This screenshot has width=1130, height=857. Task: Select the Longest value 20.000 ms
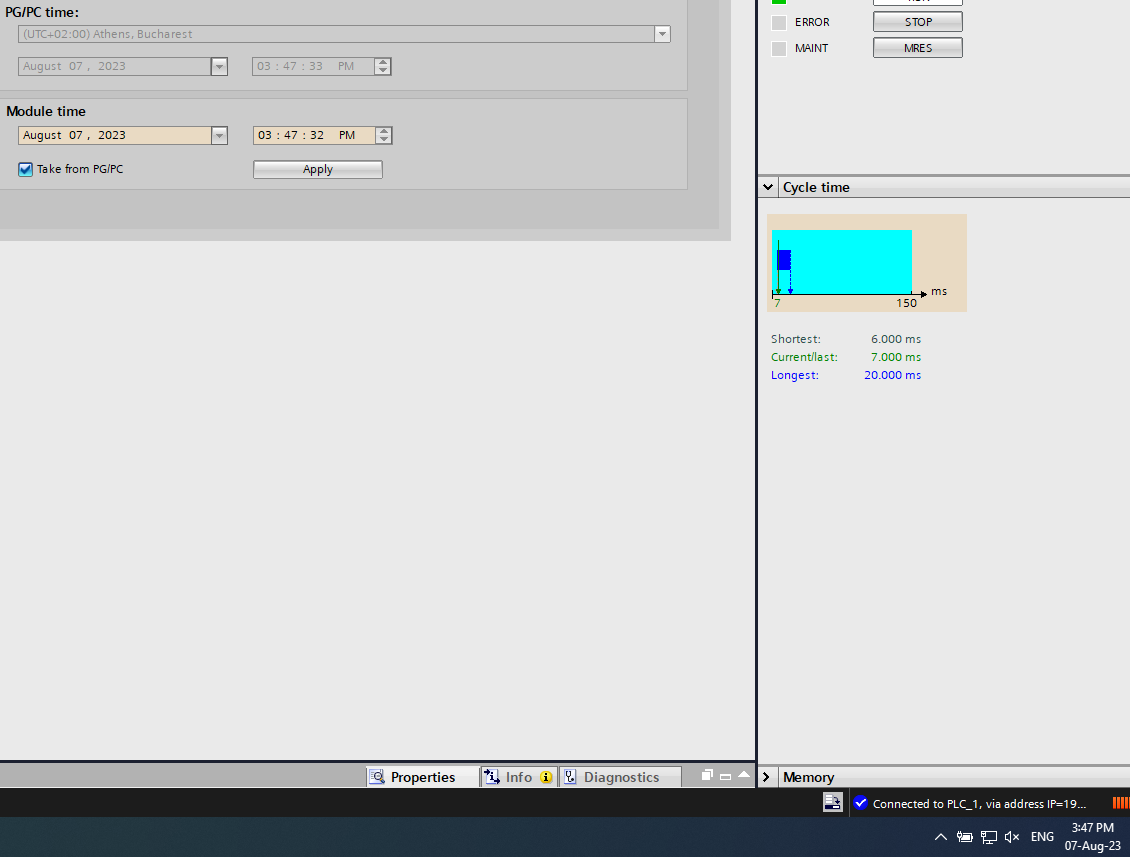tap(892, 375)
